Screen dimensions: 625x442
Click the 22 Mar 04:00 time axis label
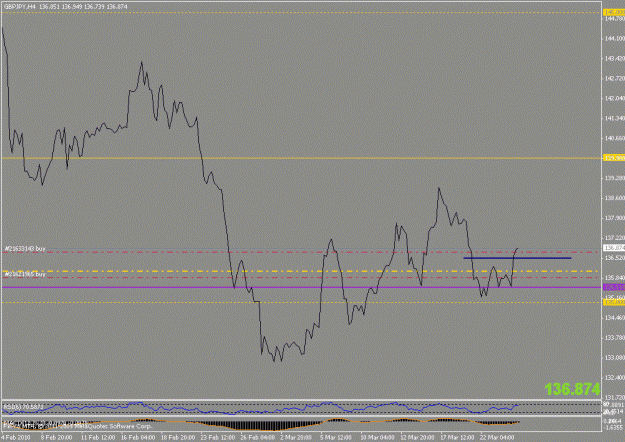click(497, 437)
